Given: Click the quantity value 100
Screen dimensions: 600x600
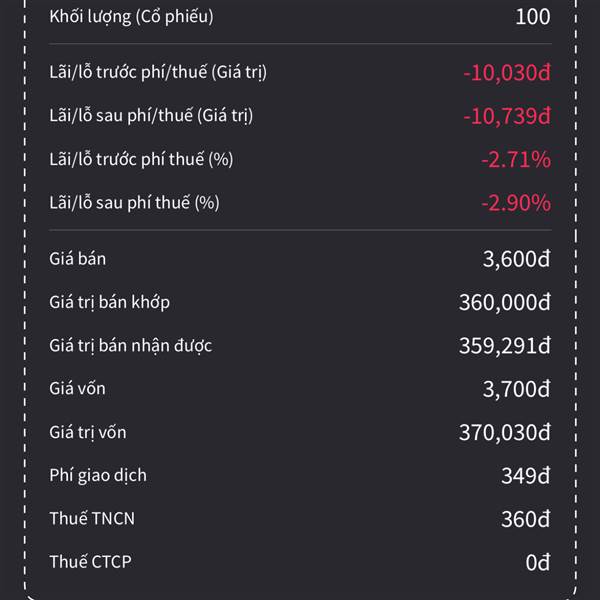Looking at the screenshot, I should point(533,17).
